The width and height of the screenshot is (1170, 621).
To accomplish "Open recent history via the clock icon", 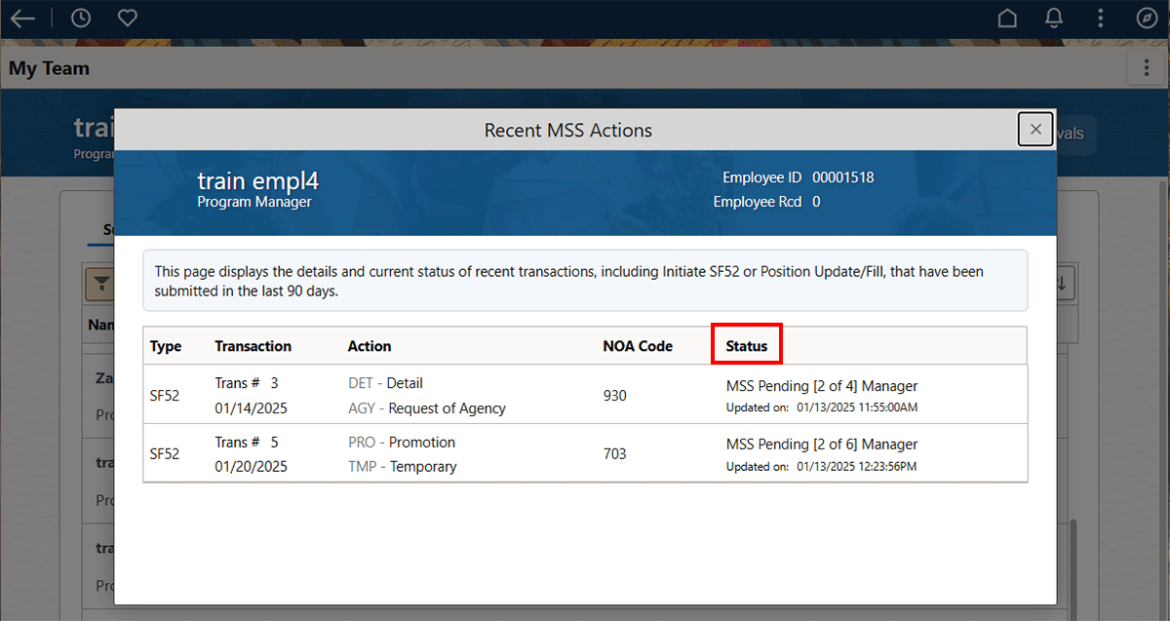I will click(x=80, y=17).
